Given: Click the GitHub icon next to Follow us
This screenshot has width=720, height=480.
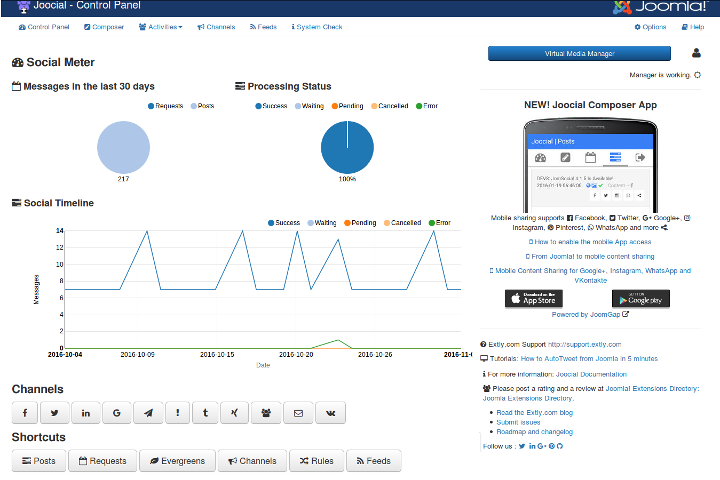Looking at the screenshot, I should 560,446.
